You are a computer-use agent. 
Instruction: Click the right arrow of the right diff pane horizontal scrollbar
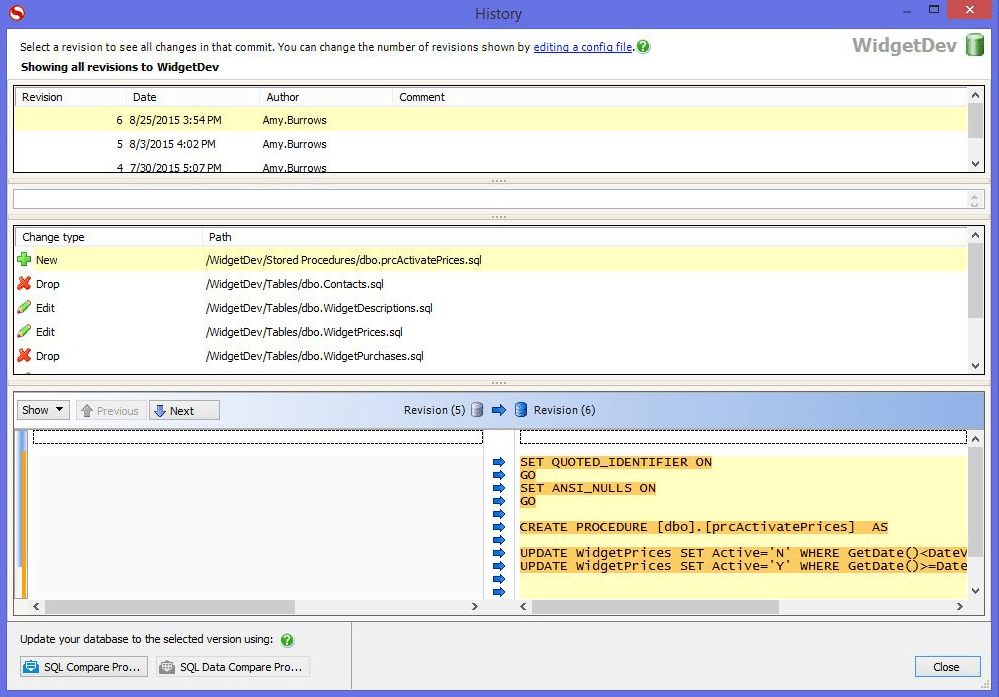(x=959, y=607)
